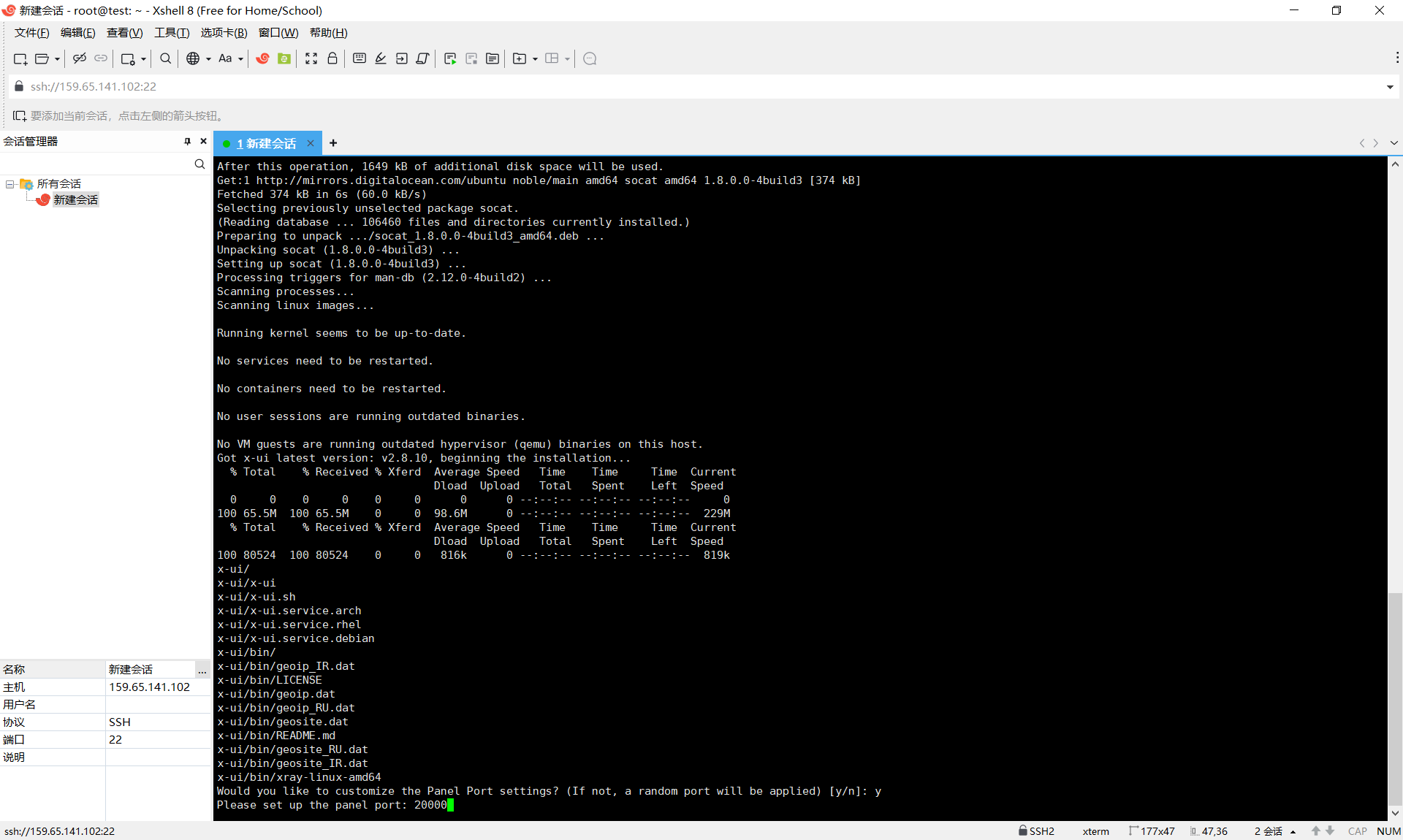
Task: Collapse the 所有会话 tree node
Action: pyautogui.click(x=9, y=184)
